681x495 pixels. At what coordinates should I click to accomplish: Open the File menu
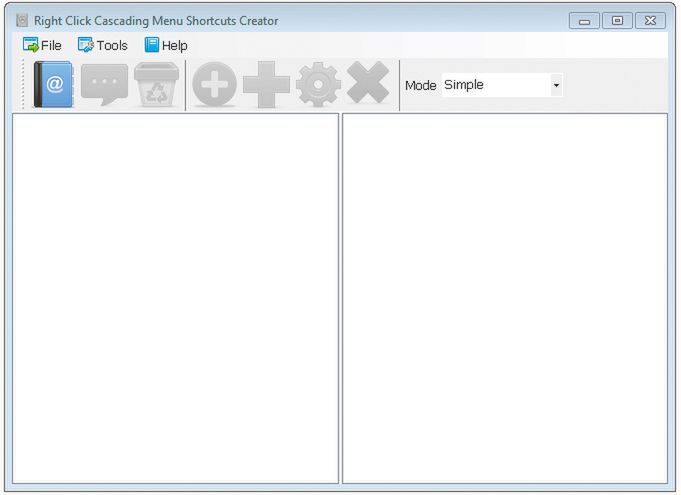(42, 45)
